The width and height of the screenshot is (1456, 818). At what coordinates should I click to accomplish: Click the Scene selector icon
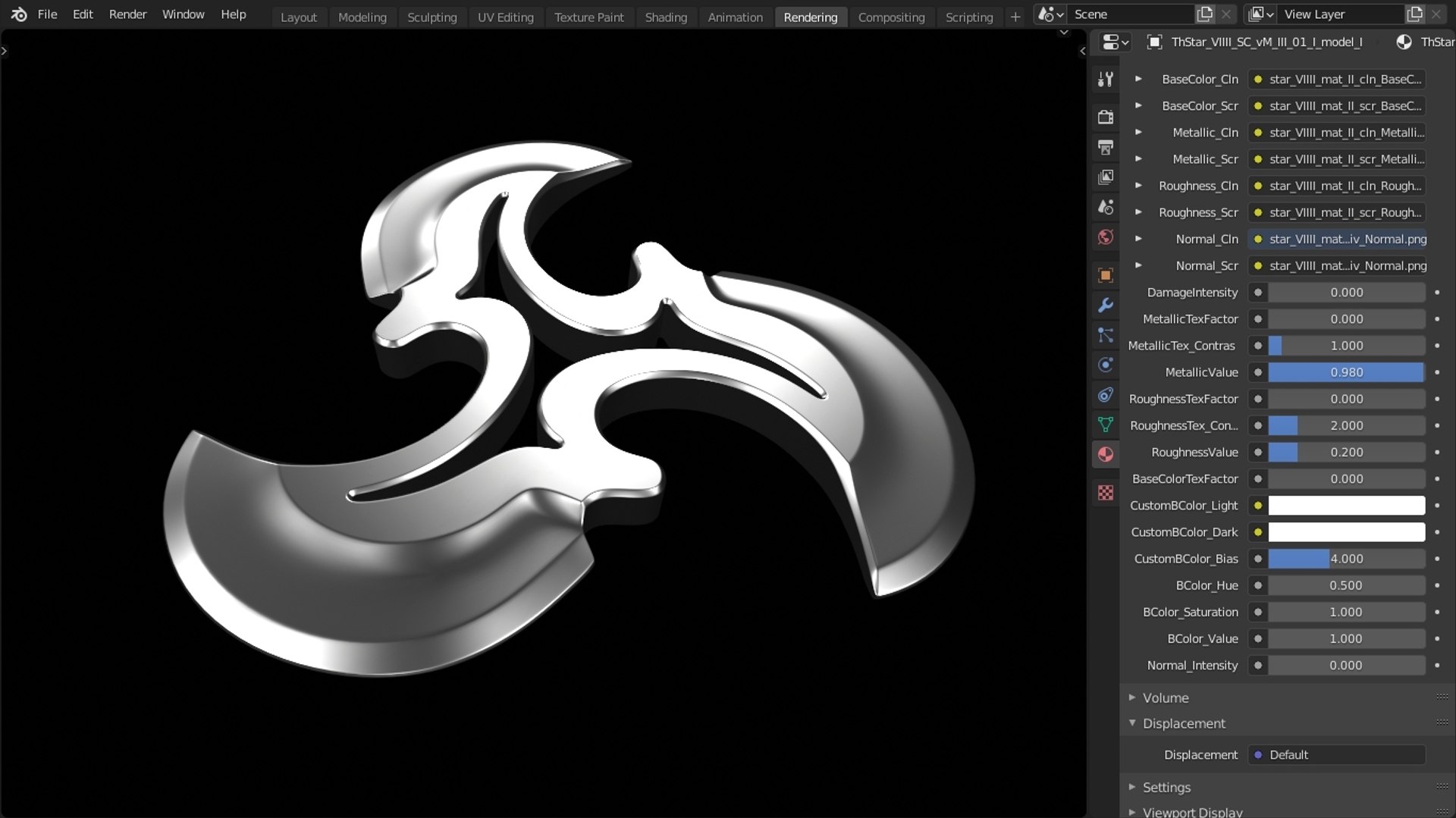pyautogui.click(x=1050, y=14)
